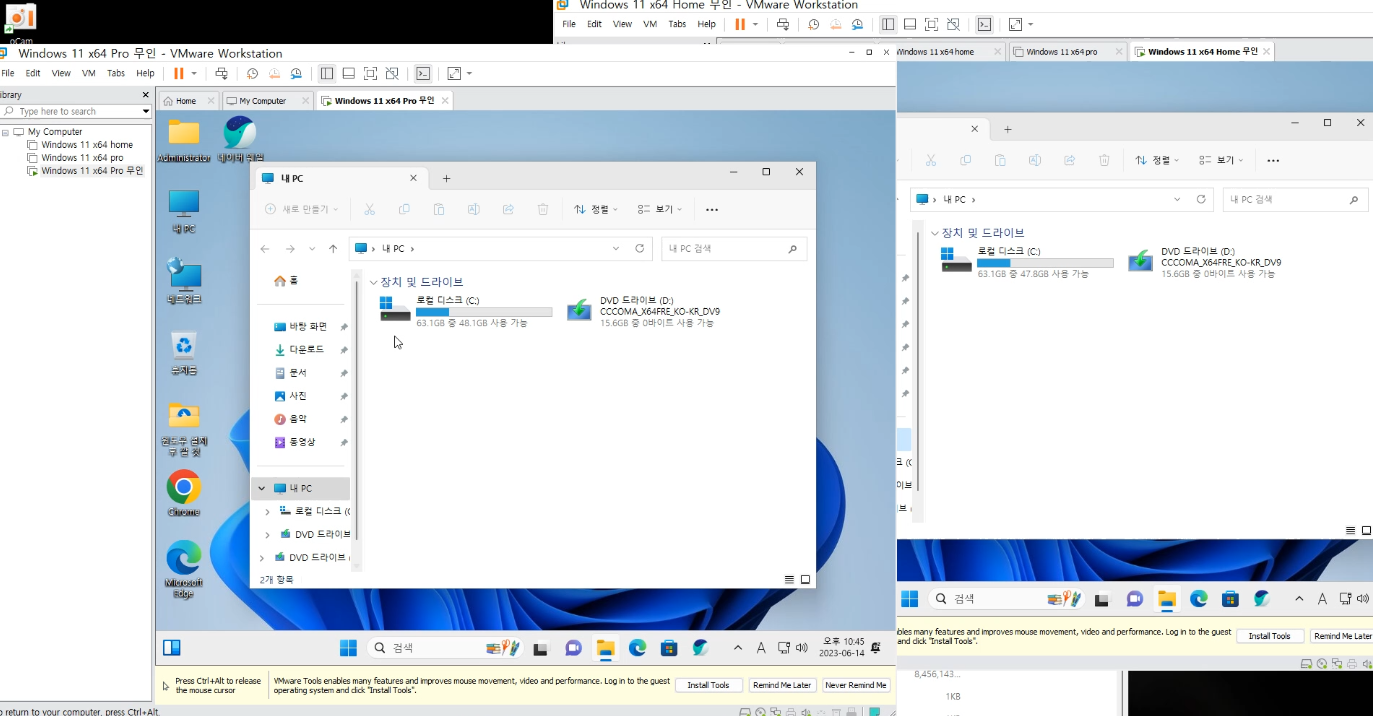Click Install Tools in Pro 무인 VMware window
1373x716 pixels.
point(708,685)
